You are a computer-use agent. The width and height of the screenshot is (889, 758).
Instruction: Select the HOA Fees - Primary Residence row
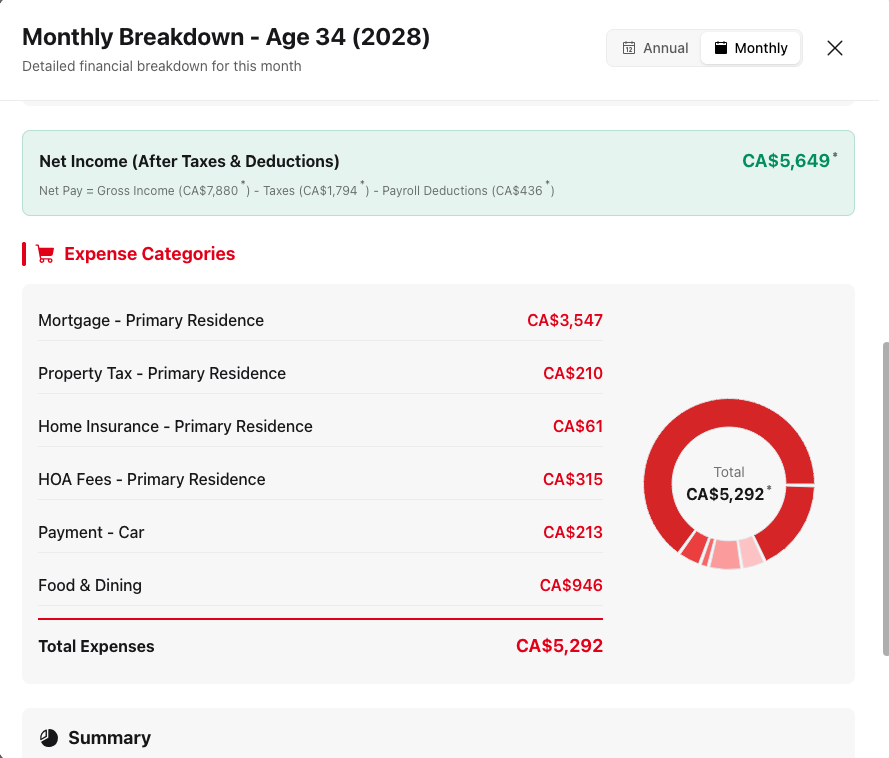[320, 480]
